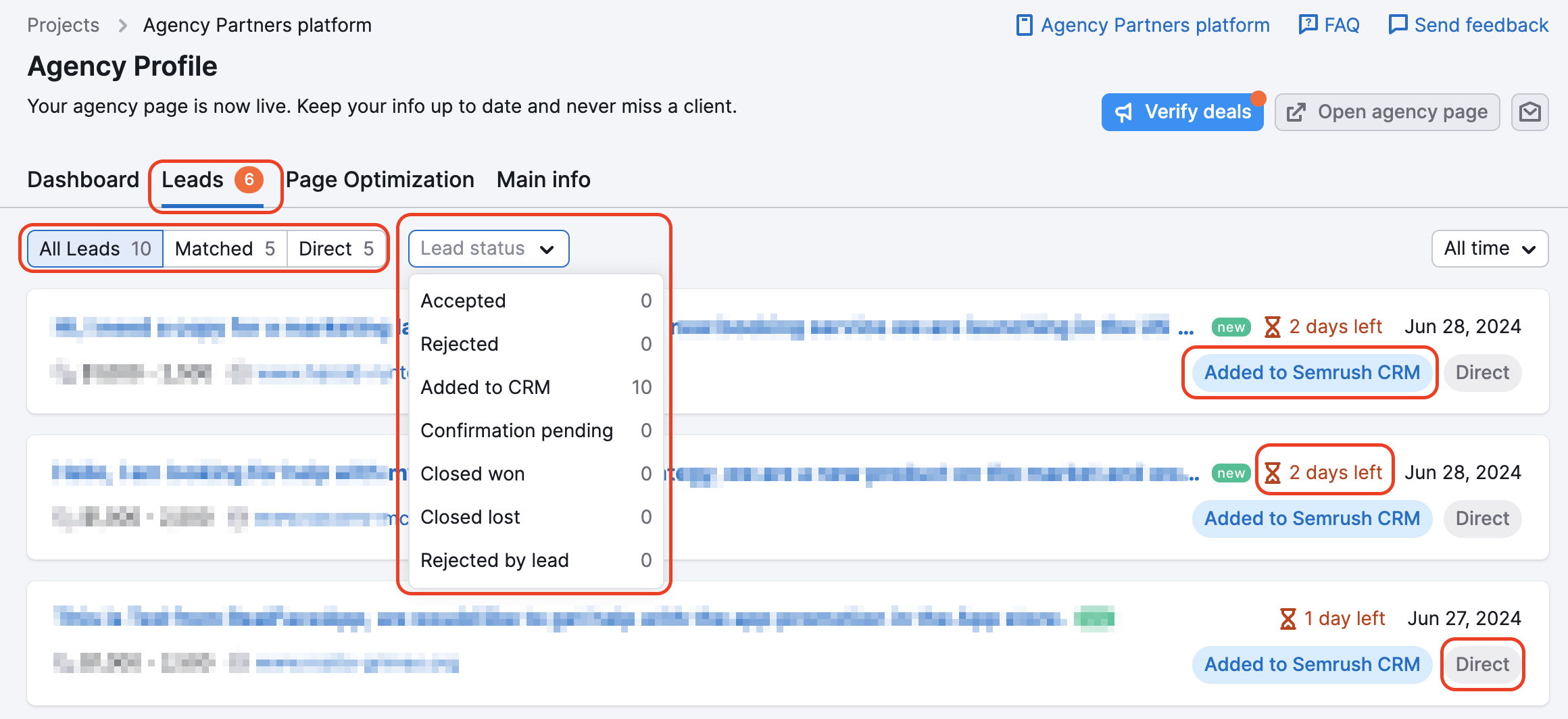Click the hourglass icon beside 1 day left
Viewport: 1568px width, 719px height.
tap(1288, 619)
